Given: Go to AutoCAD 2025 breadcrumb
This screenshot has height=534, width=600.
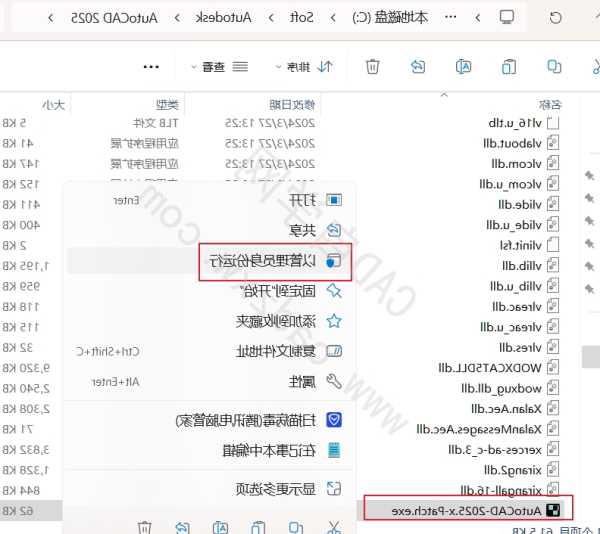Looking at the screenshot, I should coord(114,18).
